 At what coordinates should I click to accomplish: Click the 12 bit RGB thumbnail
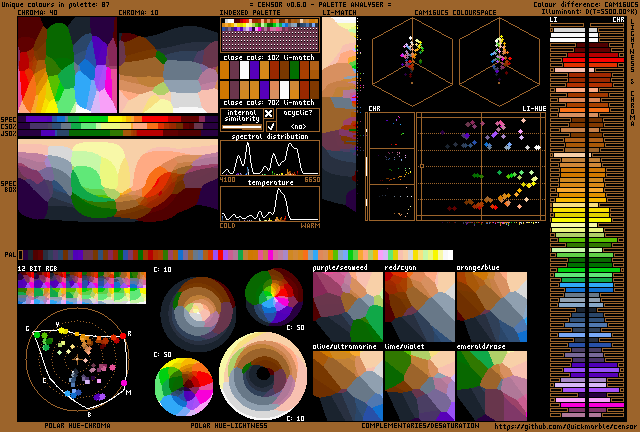click(x=82, y=289)
